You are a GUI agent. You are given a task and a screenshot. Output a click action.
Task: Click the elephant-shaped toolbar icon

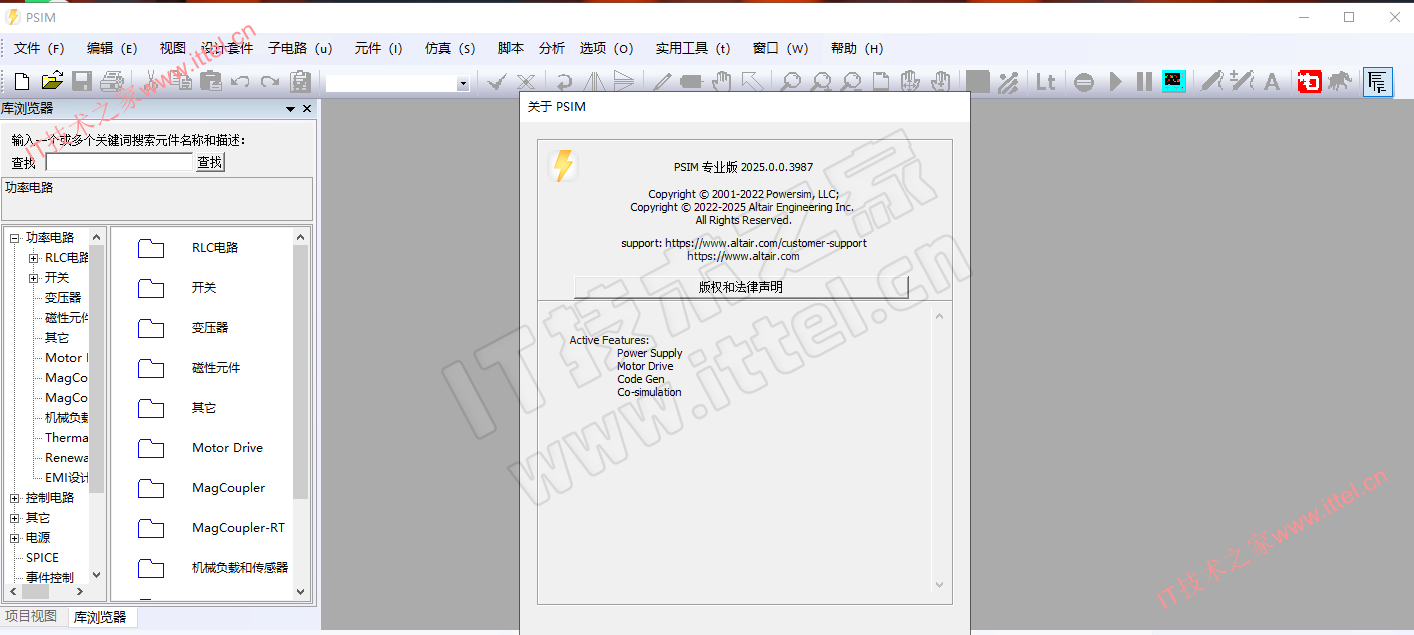coord(1339,82)
